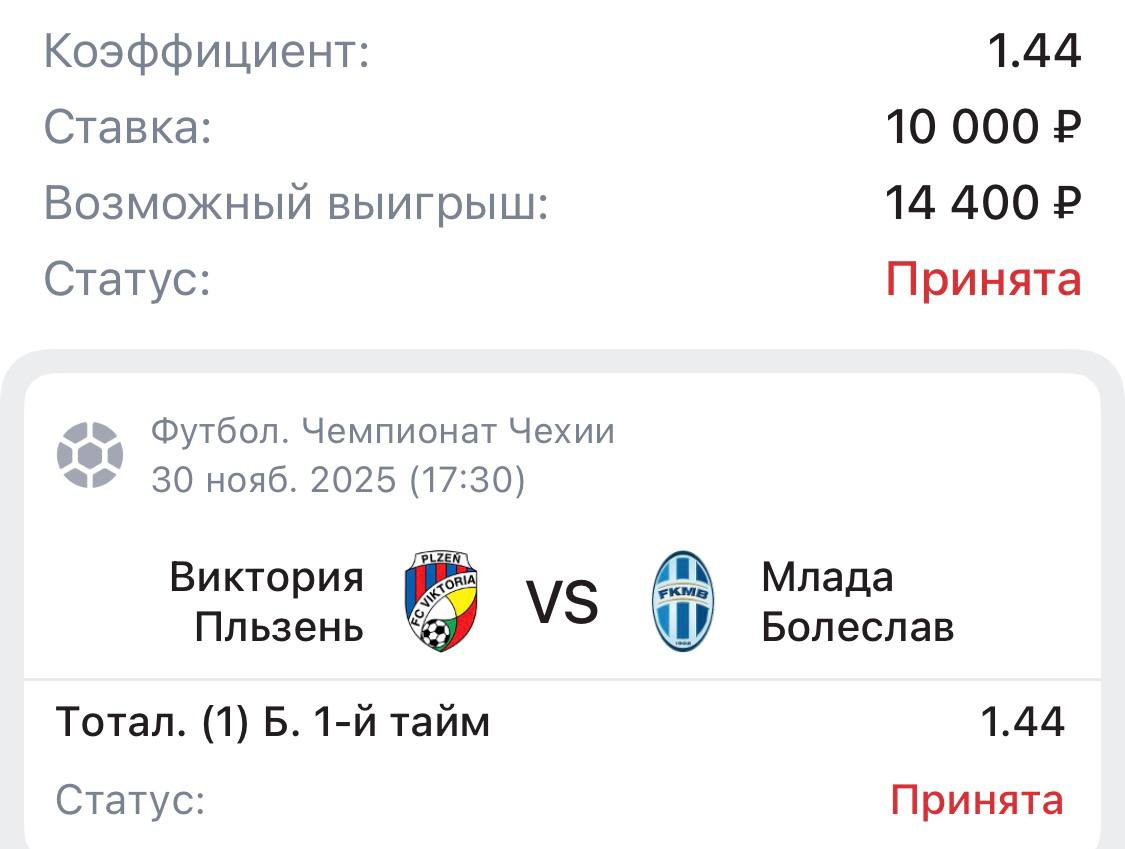The height and width of the screenshot is (849, 1125).
Task: Tap the red Принята status in the event card
Action: [x=977, y=800]
